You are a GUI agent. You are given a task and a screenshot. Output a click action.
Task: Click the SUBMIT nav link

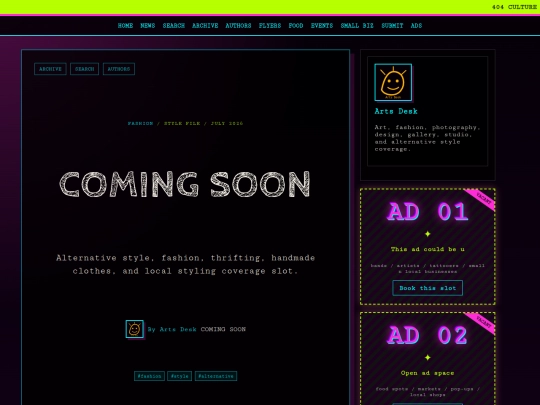pos(392,25)
